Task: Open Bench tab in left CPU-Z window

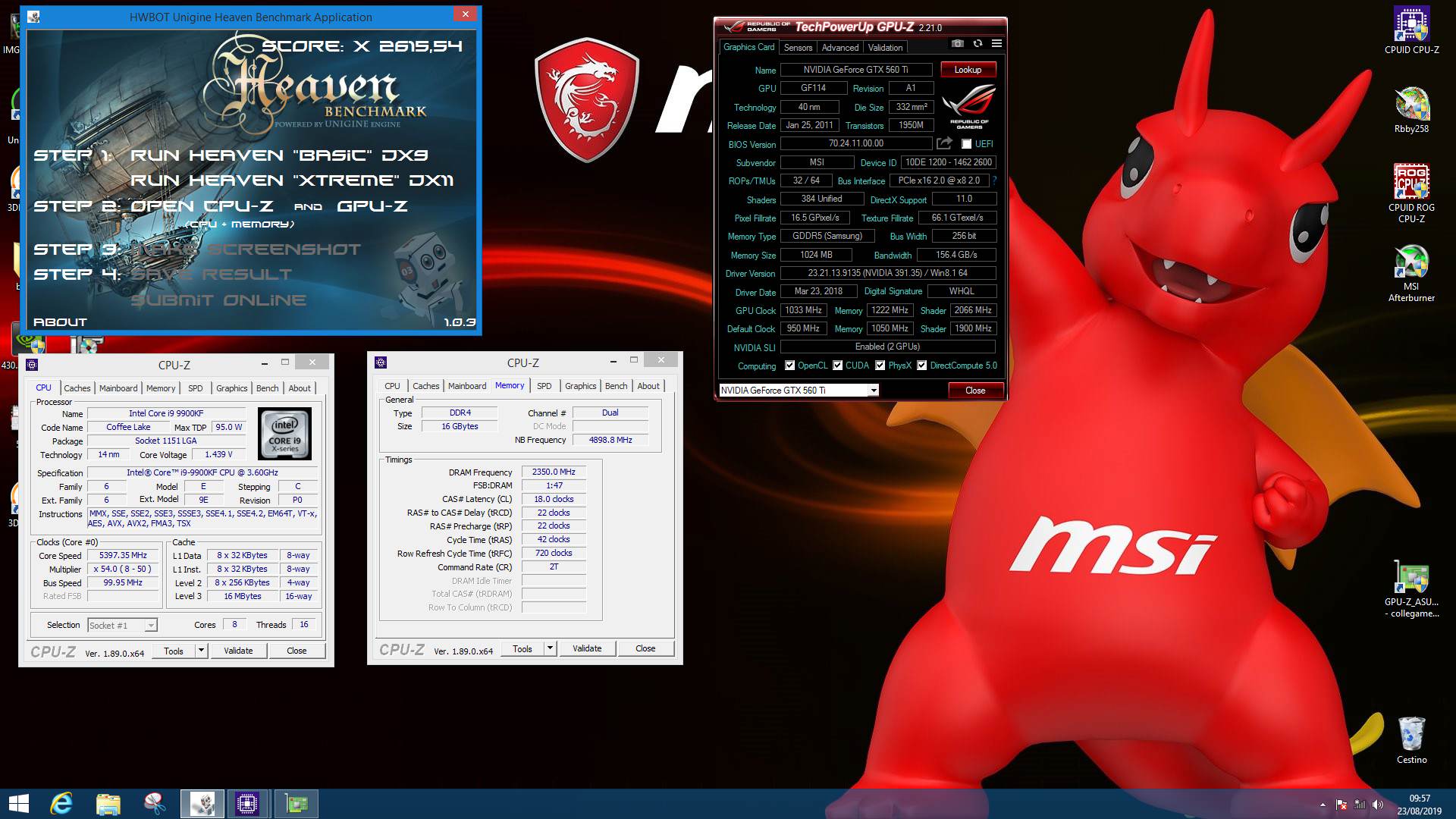Action: [267, 388]
